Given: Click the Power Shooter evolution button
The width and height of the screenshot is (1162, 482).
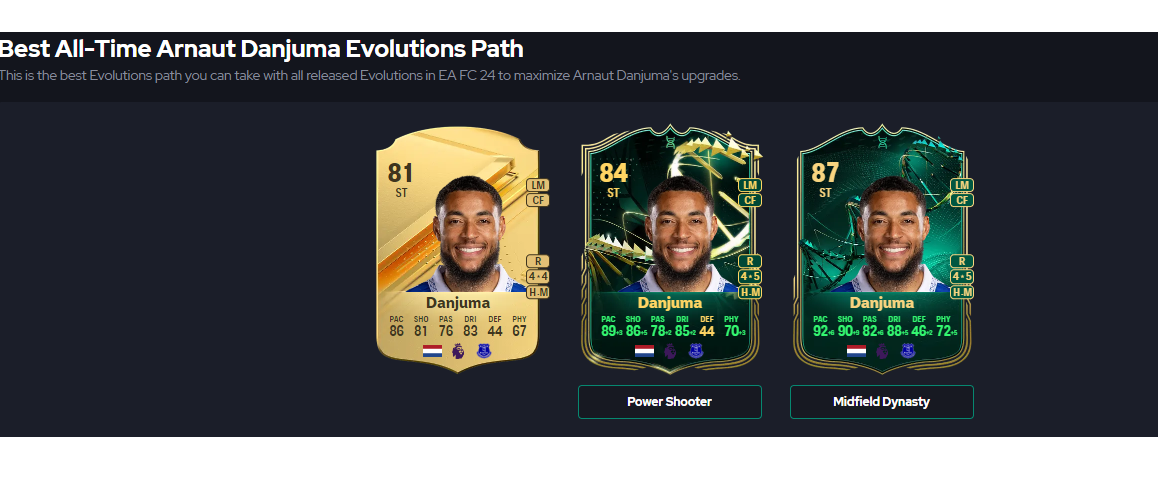Looking at the screenshot, I should 669,402.
